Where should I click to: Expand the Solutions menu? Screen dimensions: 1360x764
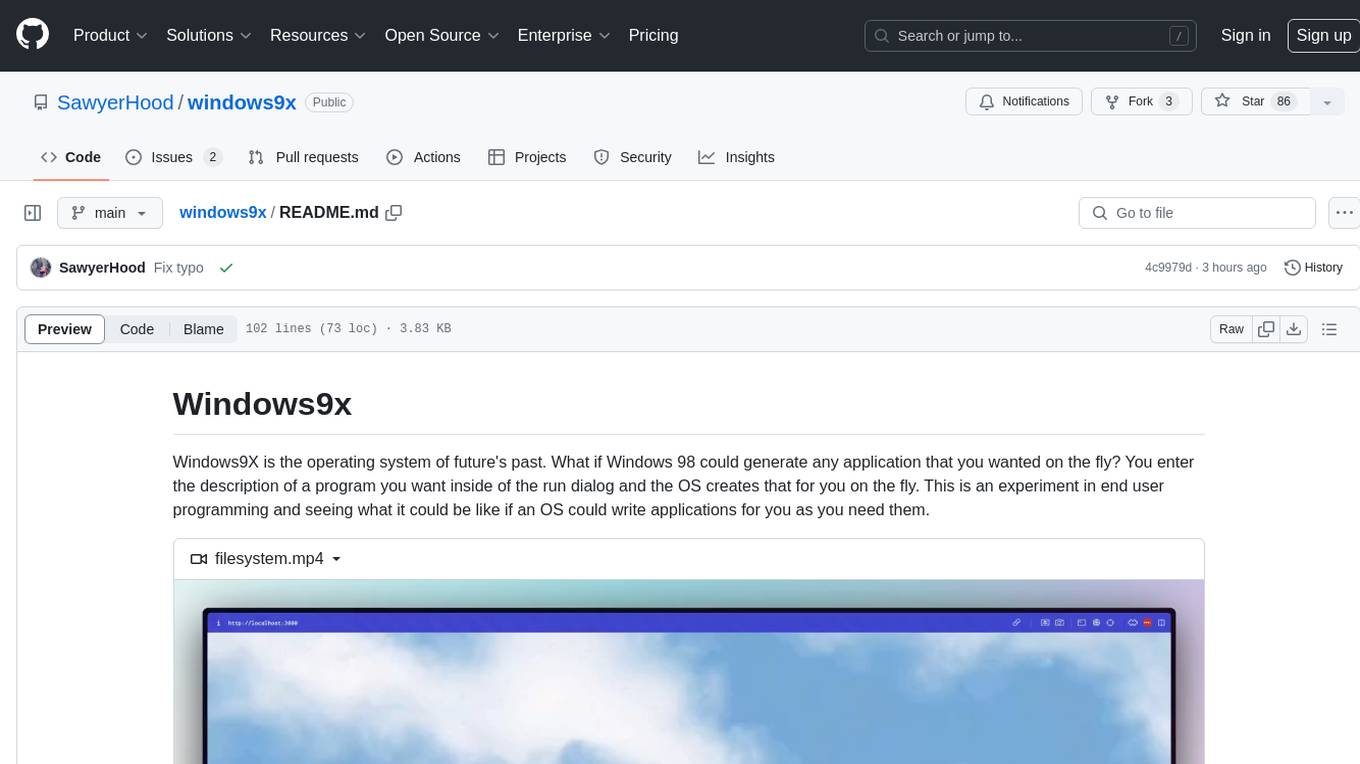click(208, 35)
